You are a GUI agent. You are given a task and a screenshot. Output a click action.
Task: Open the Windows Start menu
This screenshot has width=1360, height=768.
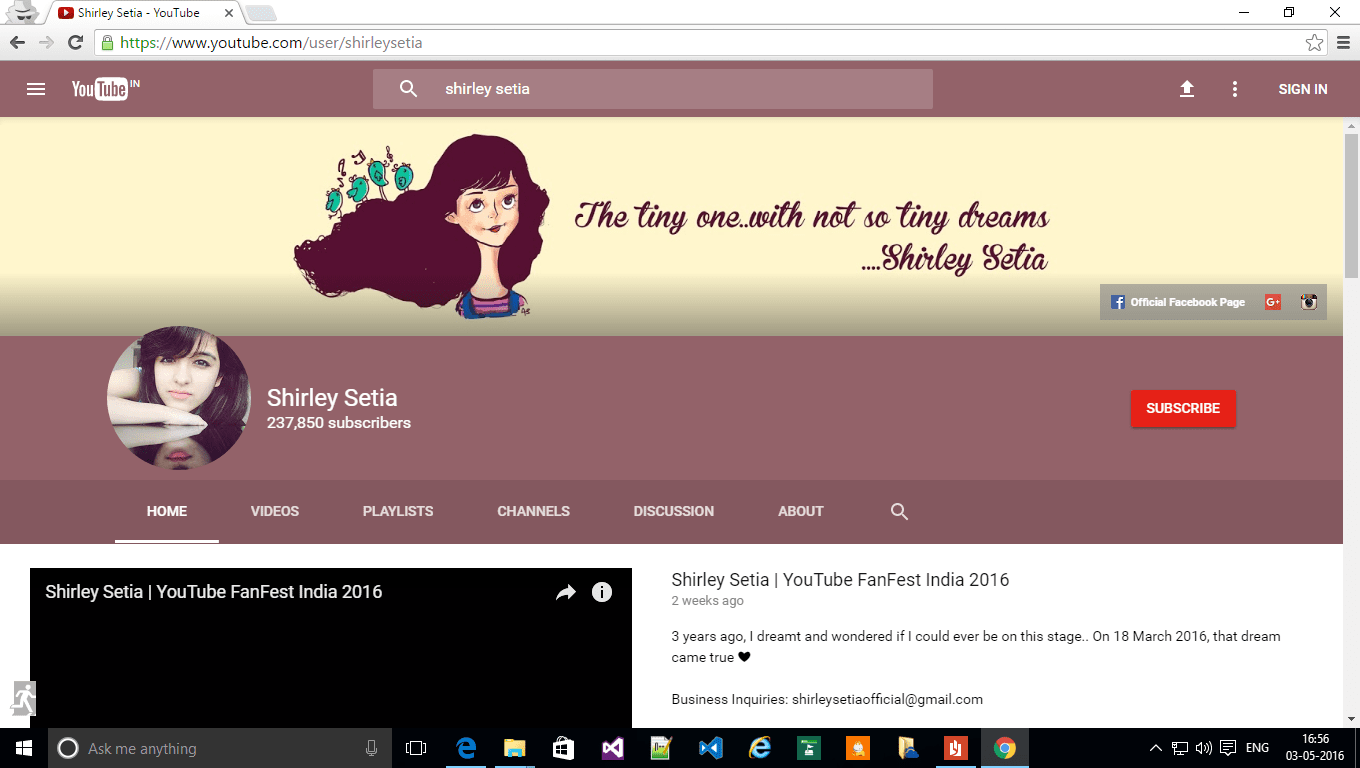[x=23, y=748]
